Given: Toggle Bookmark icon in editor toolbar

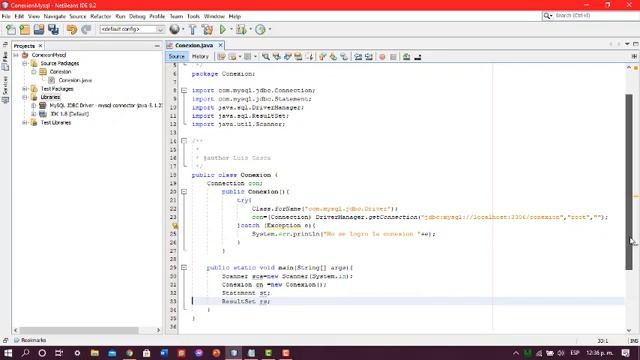Looking at the screenshot, I should [x=344, y=57].
